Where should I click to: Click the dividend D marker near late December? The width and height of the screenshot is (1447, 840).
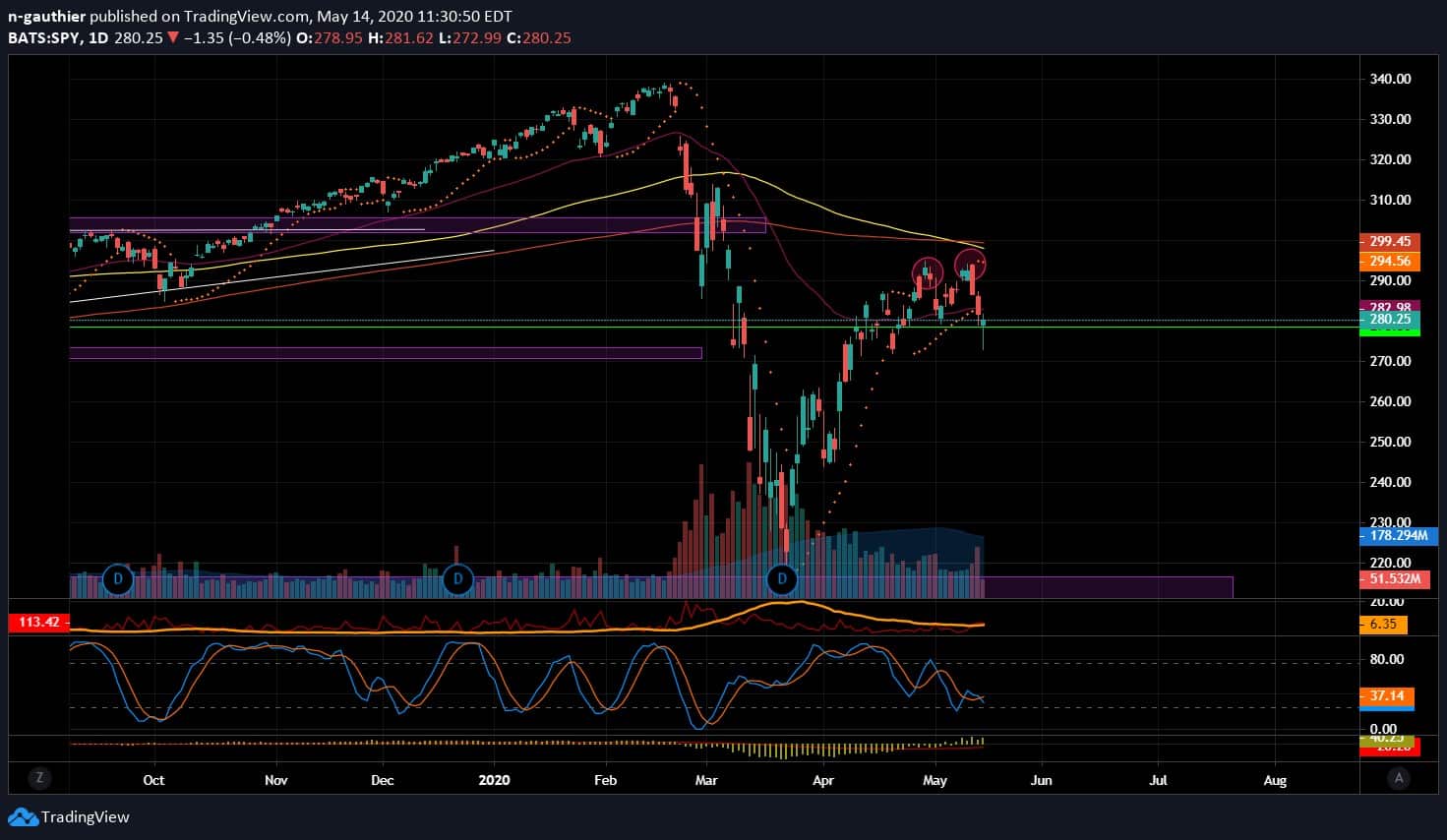pos(457,579)
